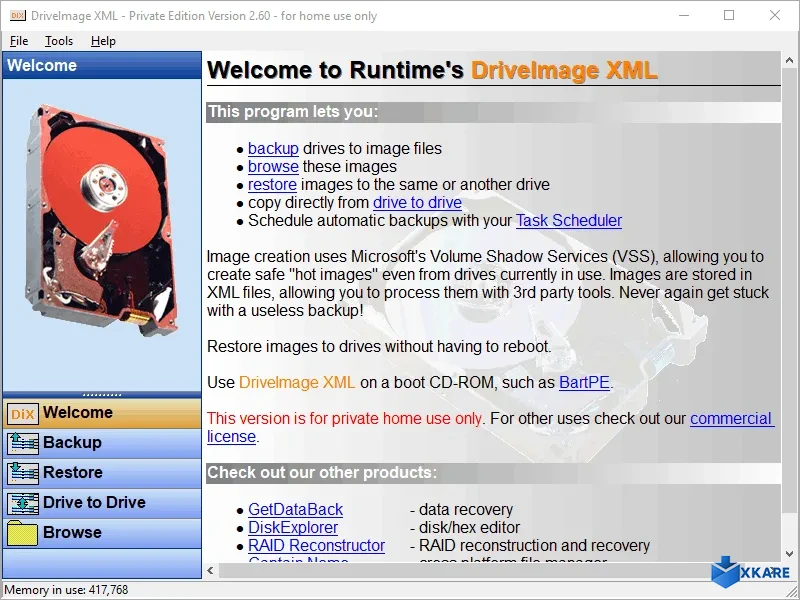Viewport: 800px width, 600px height.
Task: Open the RAID Reconstructor link
Action: 315,546
